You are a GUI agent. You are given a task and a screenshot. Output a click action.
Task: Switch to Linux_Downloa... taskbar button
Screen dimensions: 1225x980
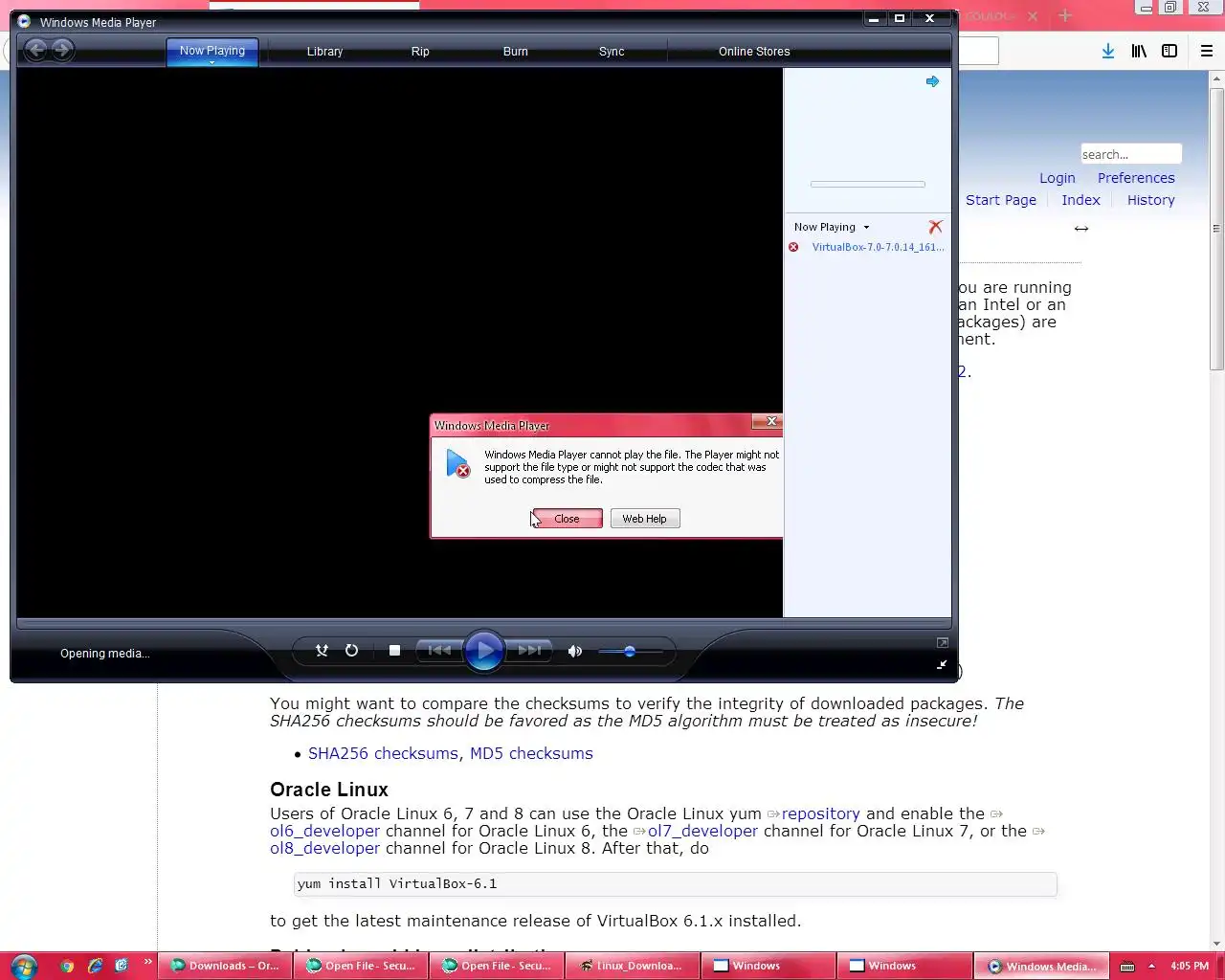point(633,966)
